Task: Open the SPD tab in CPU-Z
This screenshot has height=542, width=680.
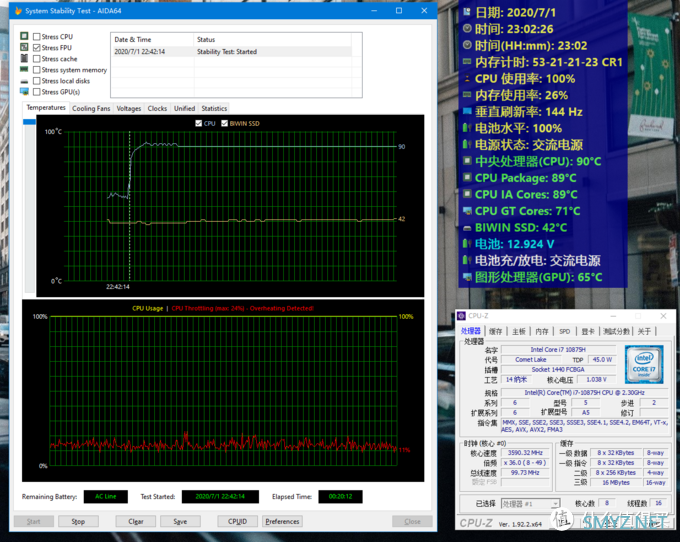Action: 564,331
